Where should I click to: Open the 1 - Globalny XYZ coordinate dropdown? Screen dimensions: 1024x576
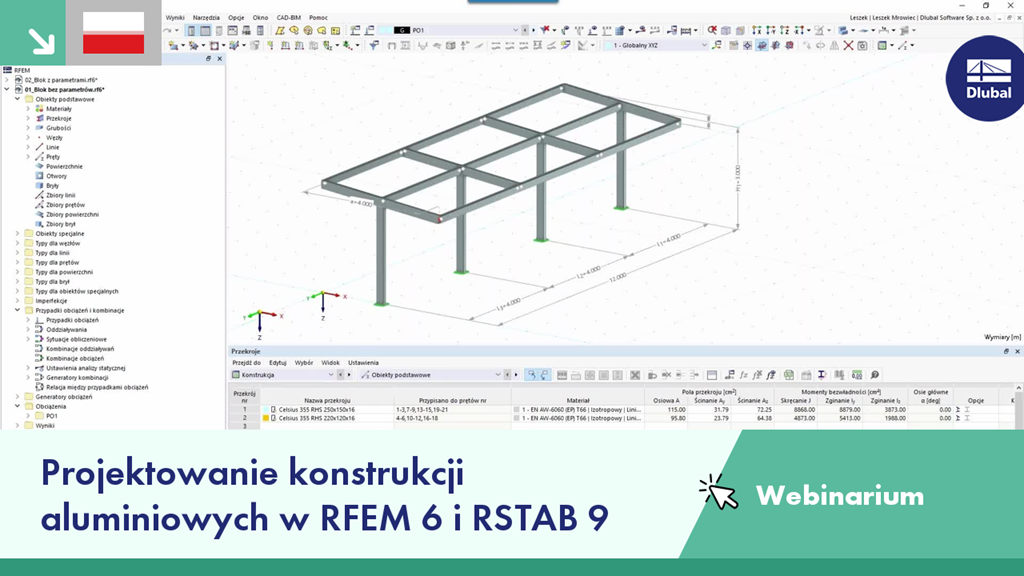(x=703, y=46)
